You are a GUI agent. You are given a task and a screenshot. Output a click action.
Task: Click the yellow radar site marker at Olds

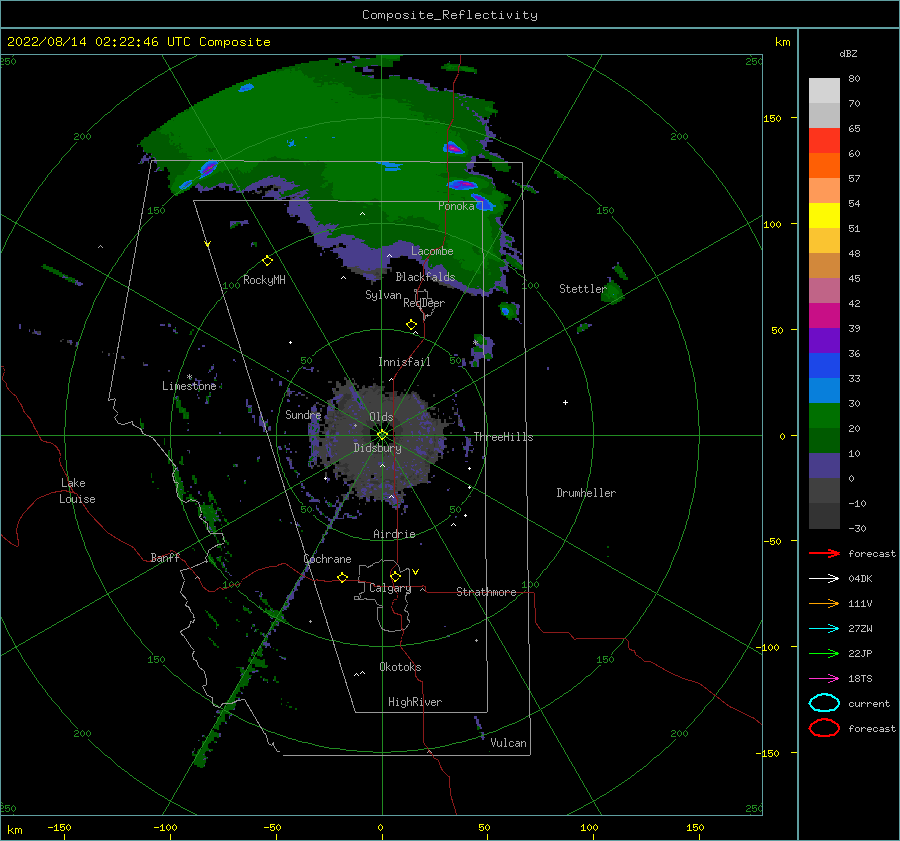[x=382, y=435]
